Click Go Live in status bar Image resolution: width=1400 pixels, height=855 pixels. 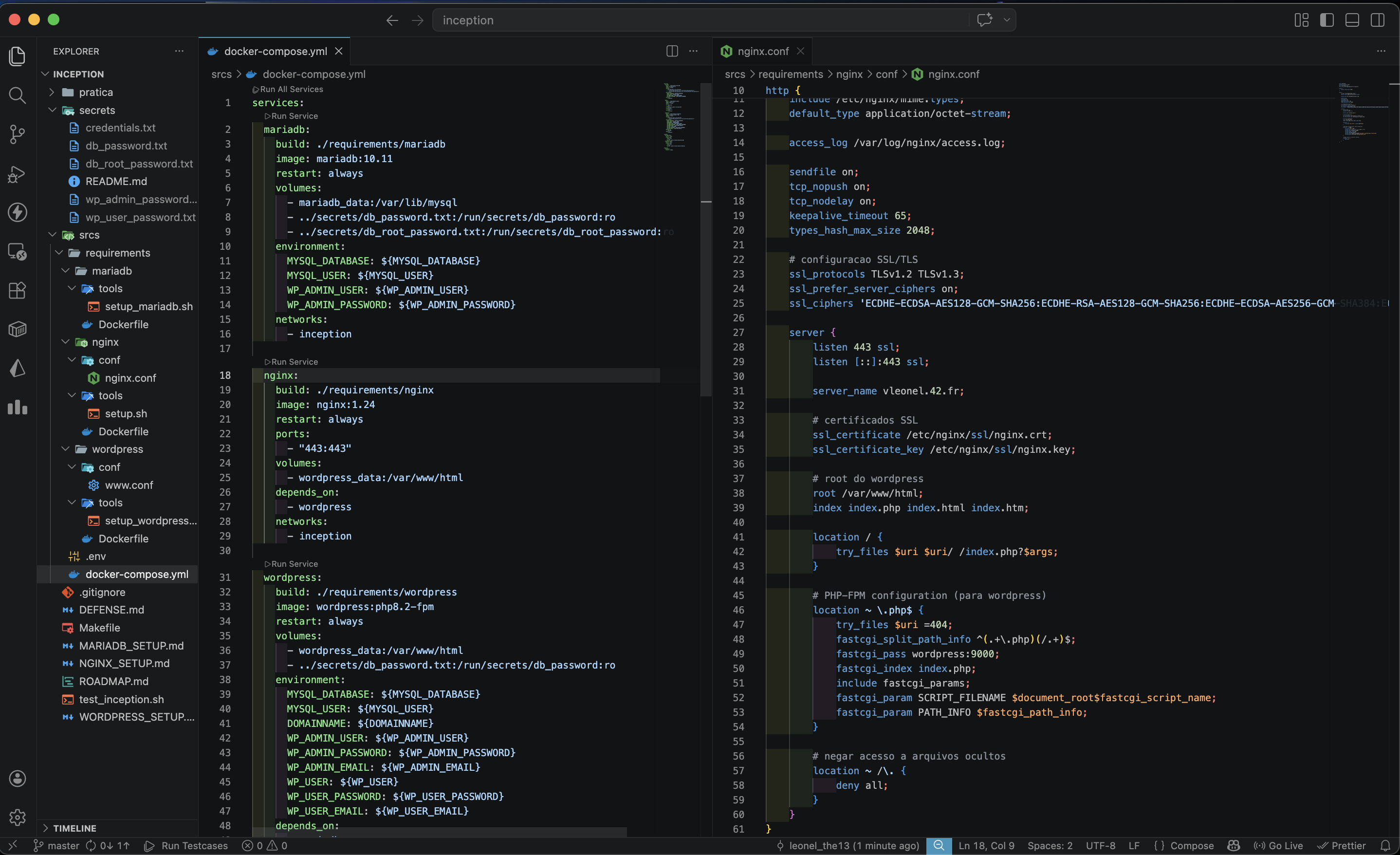[x=1278, y=845]
